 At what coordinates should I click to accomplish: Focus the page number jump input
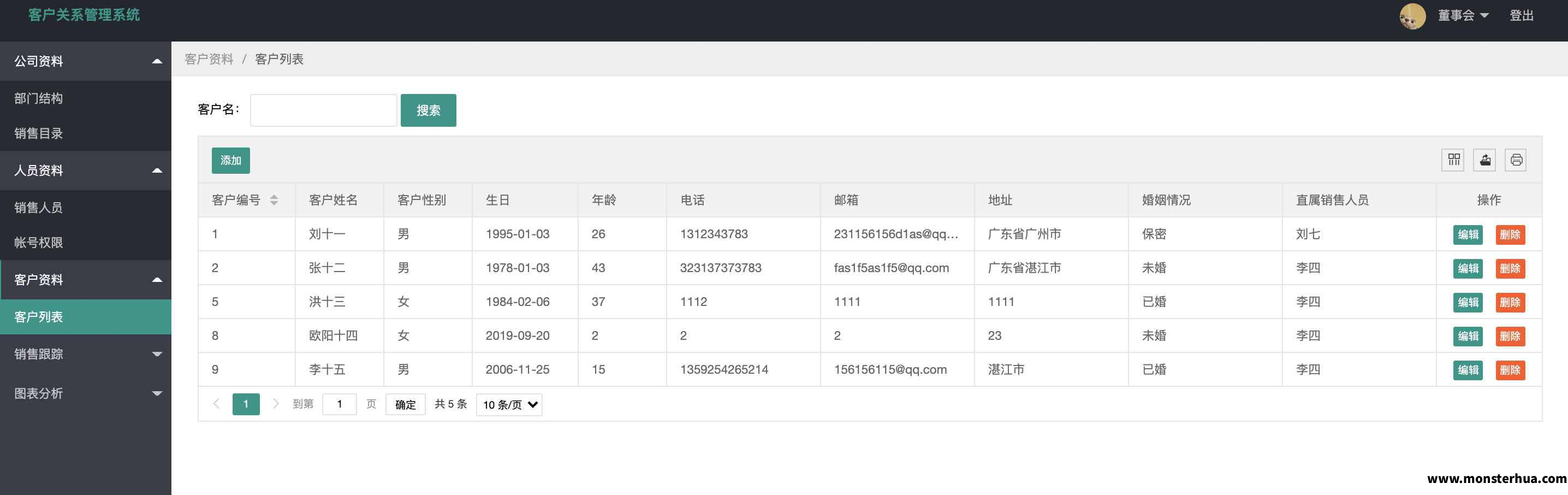tap(339, 404)
